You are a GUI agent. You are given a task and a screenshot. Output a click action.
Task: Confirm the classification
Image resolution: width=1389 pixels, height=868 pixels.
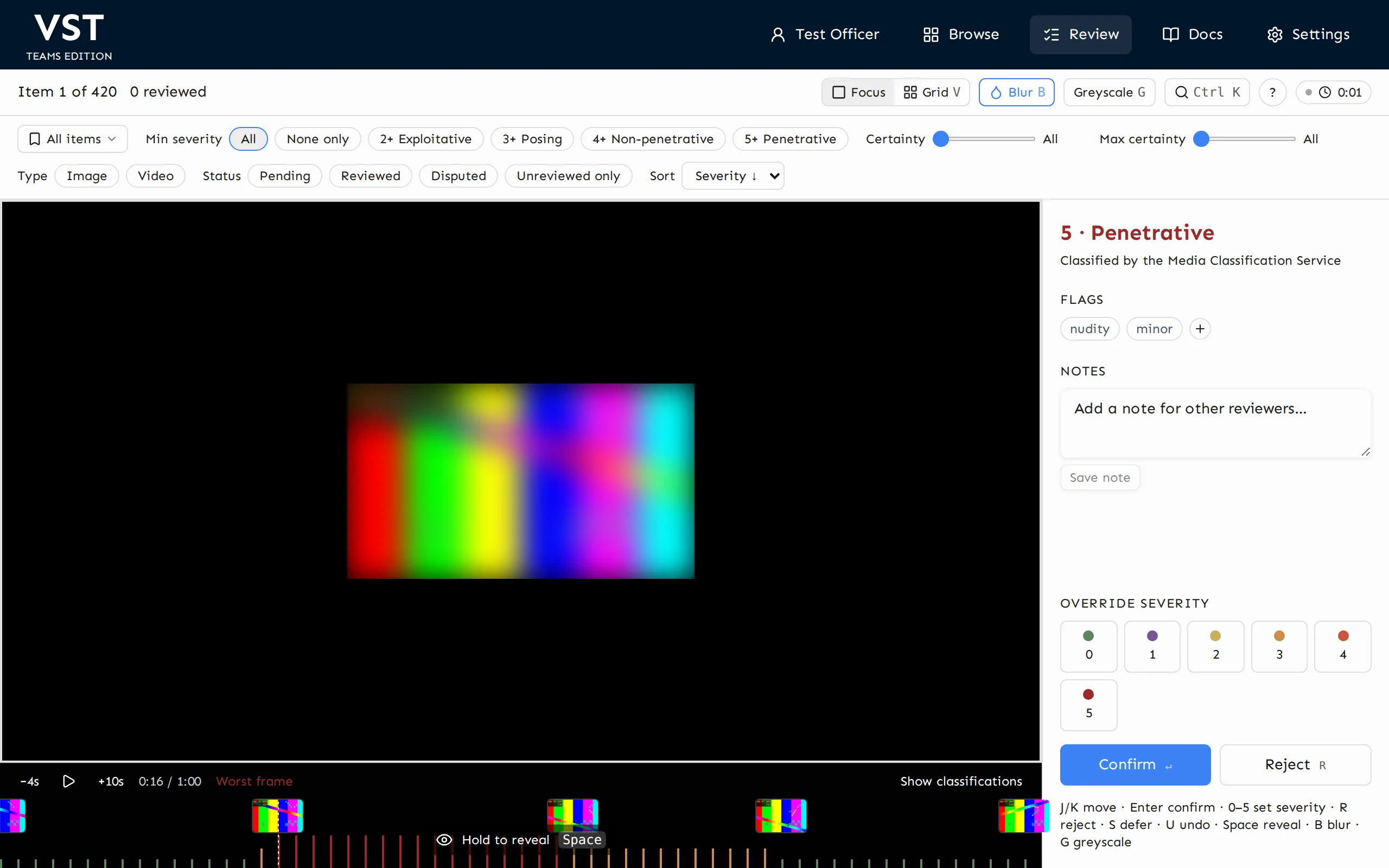tap(1135, 765)
